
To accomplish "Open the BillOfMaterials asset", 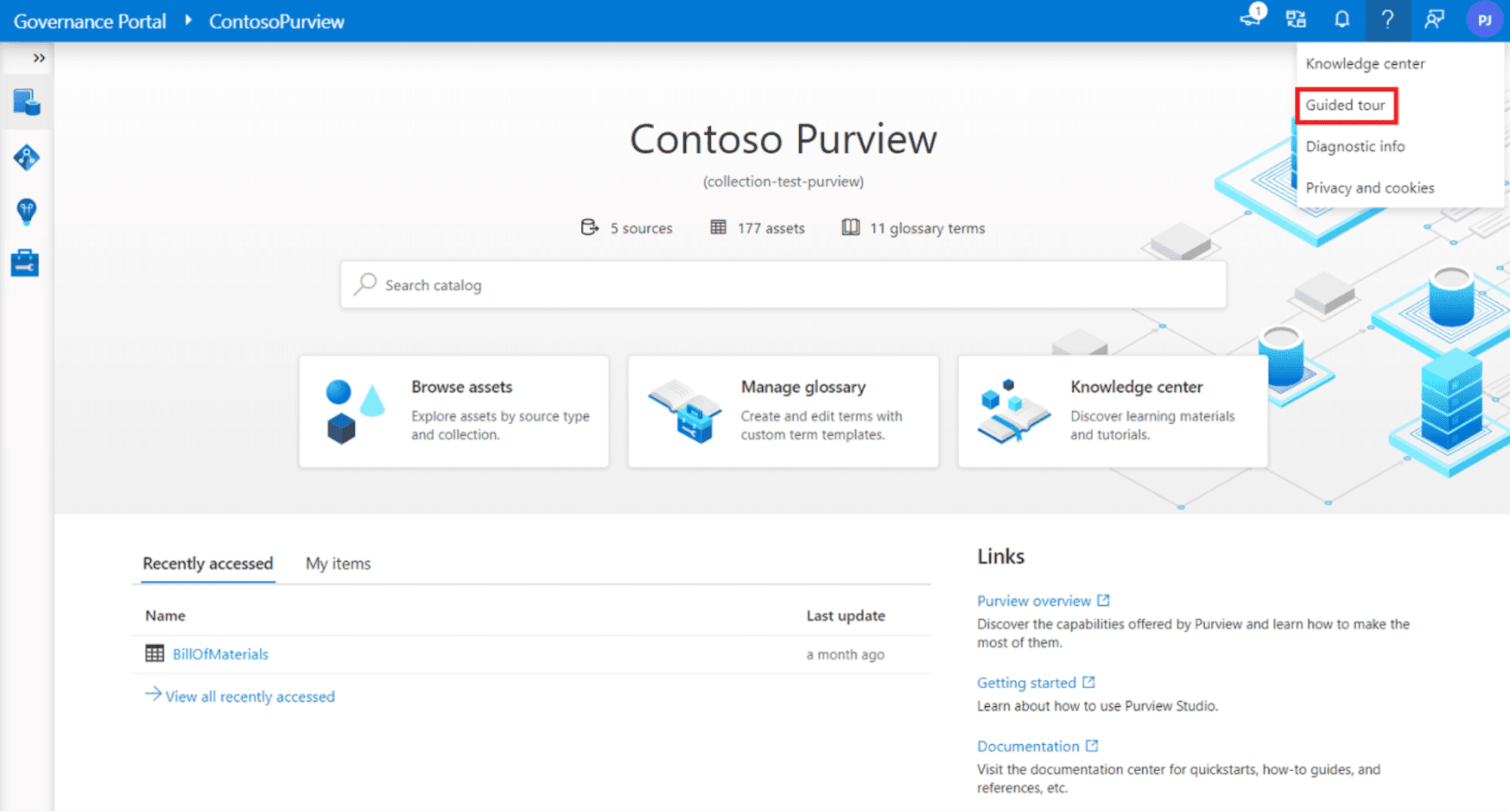I will click(x=219, y=654).
